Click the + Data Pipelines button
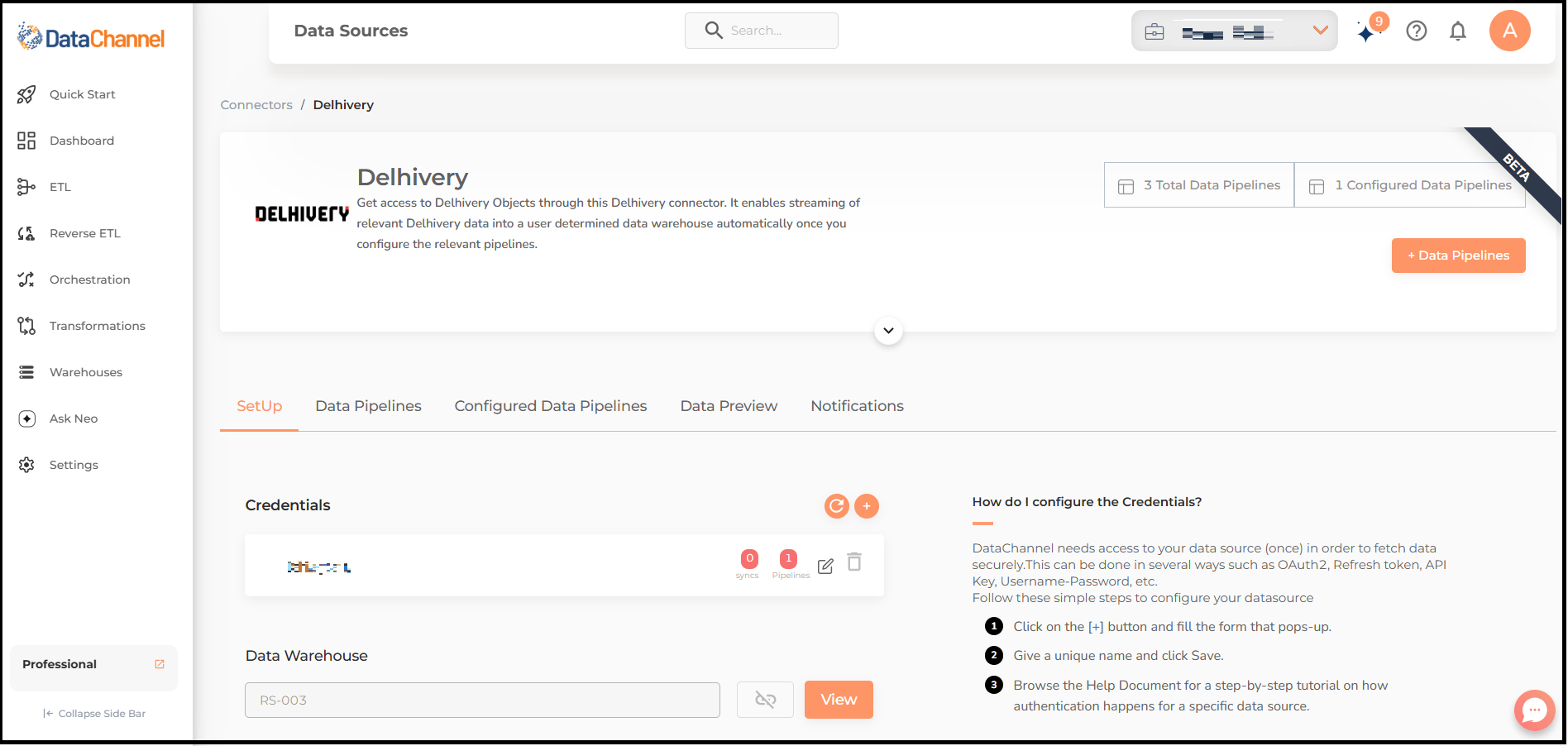 pyautogui.click(x=1459, y=256)
